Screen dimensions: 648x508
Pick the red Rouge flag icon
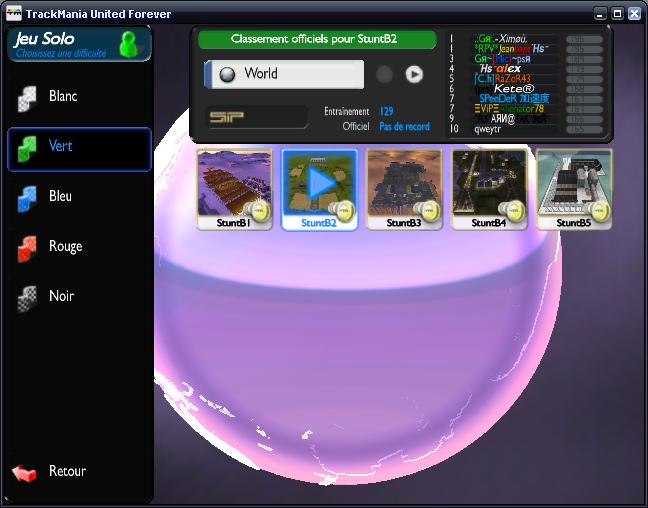tap(27, 247)
